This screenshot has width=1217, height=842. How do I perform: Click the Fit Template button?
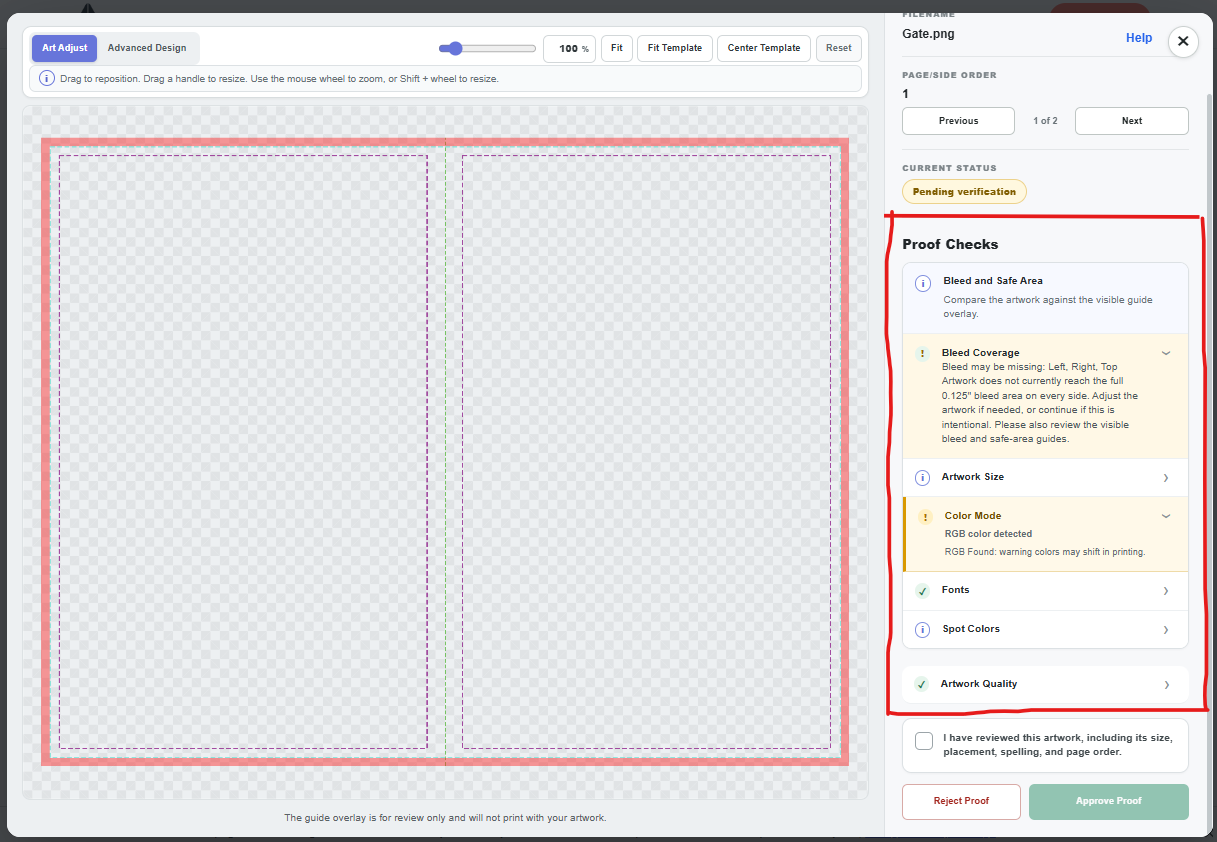point(675,48)
